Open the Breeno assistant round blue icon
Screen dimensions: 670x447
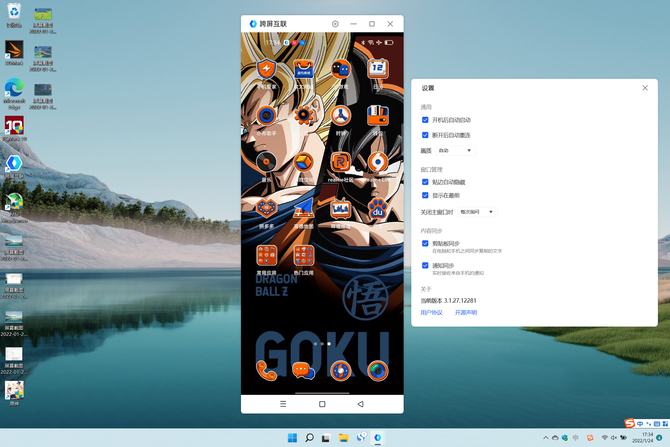266,115
